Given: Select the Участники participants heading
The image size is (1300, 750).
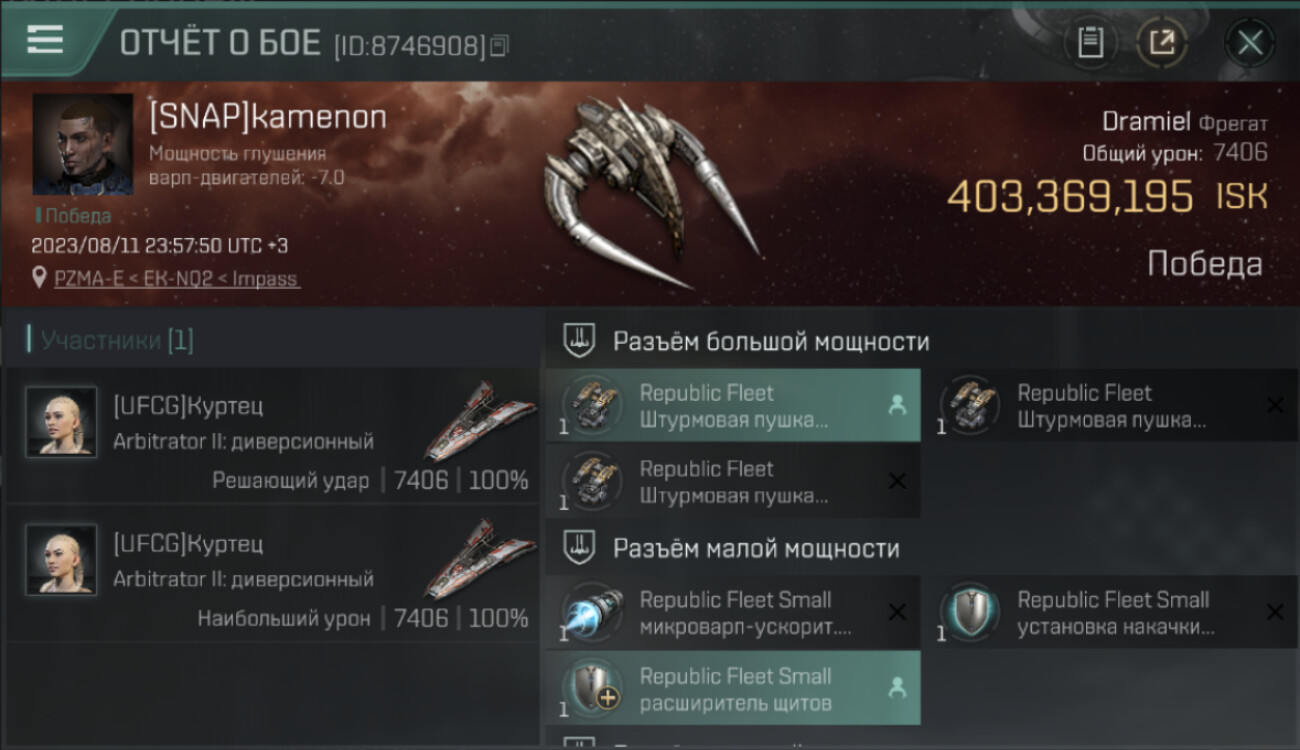Looking at the screenshot, I should click(117, 340).
